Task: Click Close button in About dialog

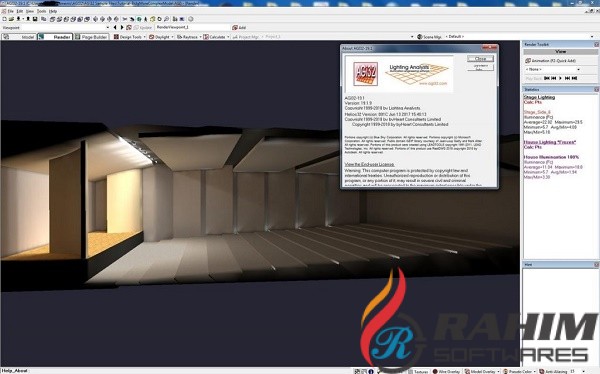Action: pos(480,59)
